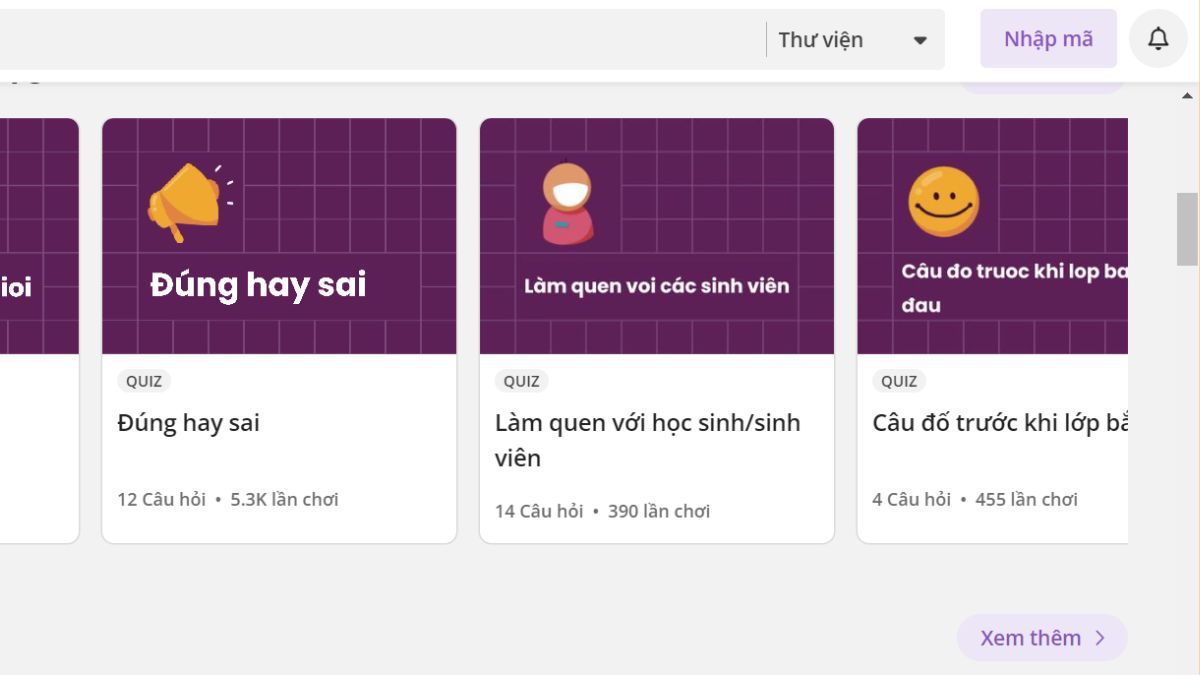This screenshot has width=1200, height=675.
Task: Open the Làm quen voi các sinh viên thumbnail
Action: [x=656, y=236]
